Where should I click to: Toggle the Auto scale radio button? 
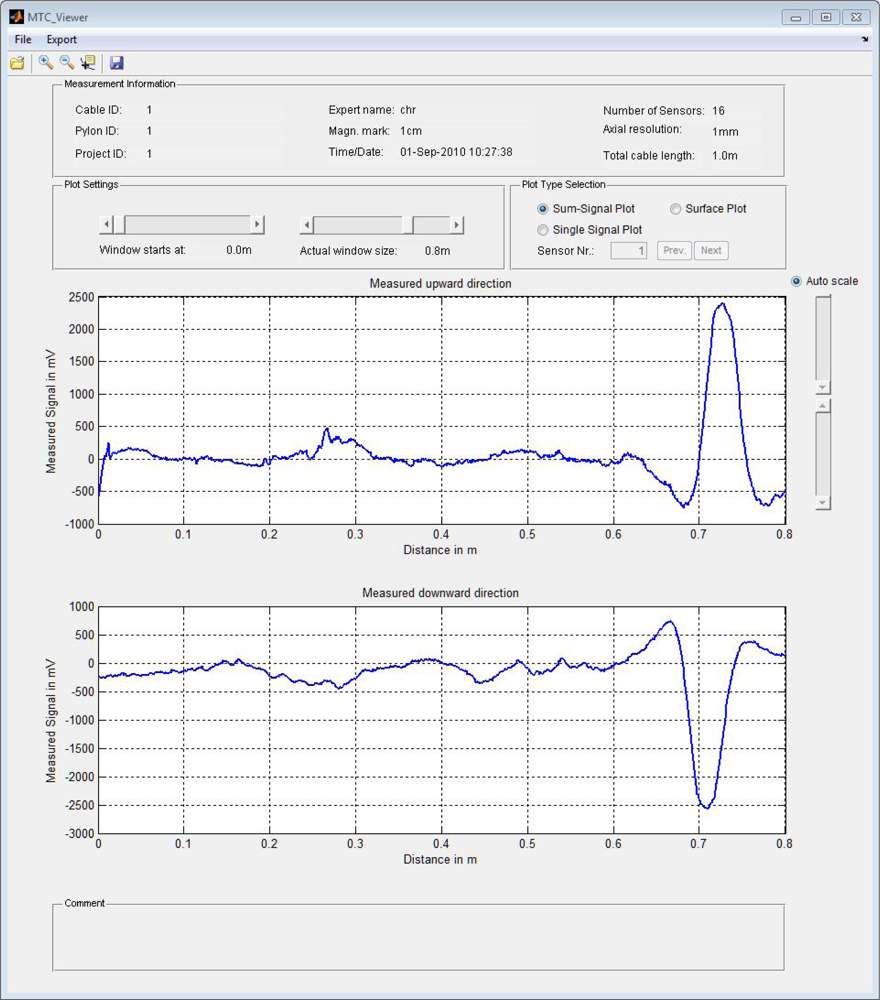click(x=797, y=281)
